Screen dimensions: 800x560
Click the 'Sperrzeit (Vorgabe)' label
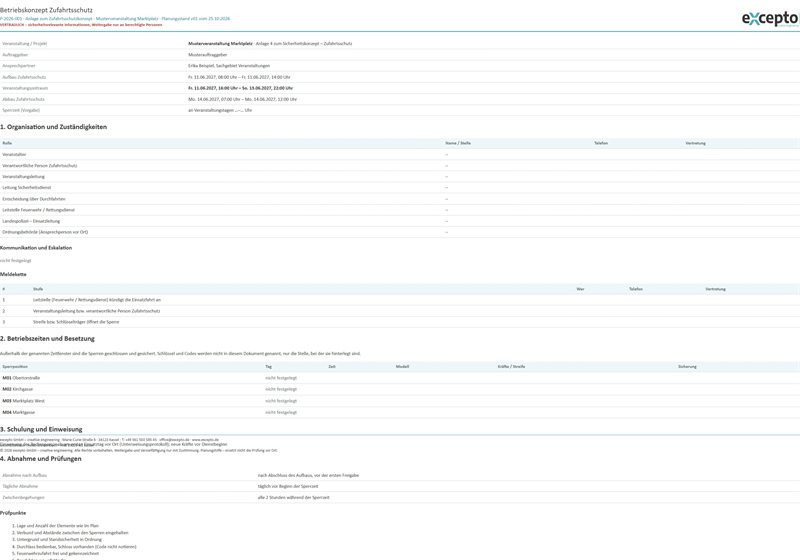(21, 110)
